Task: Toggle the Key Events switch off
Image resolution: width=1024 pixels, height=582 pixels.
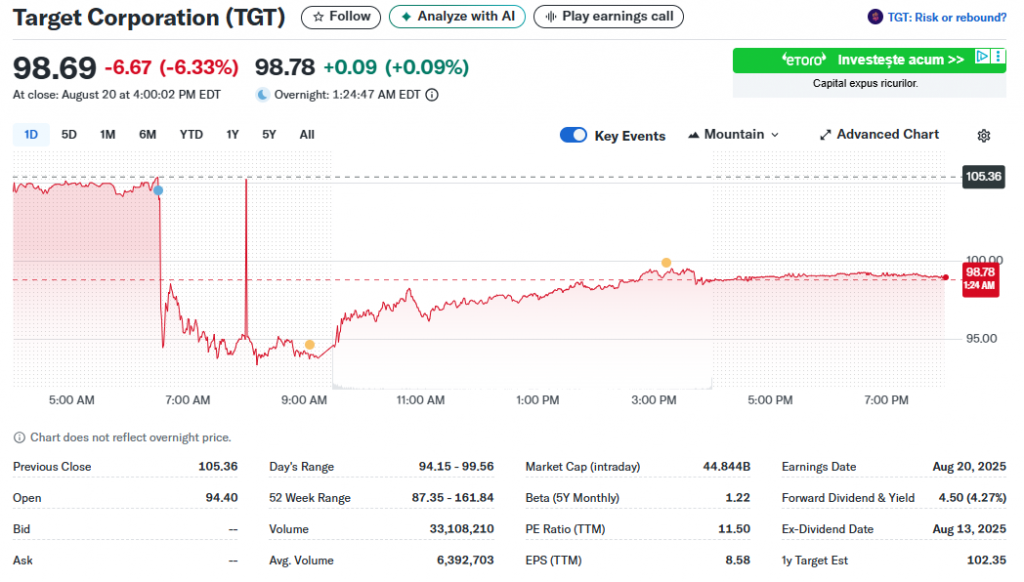Action: click(573, 135)
